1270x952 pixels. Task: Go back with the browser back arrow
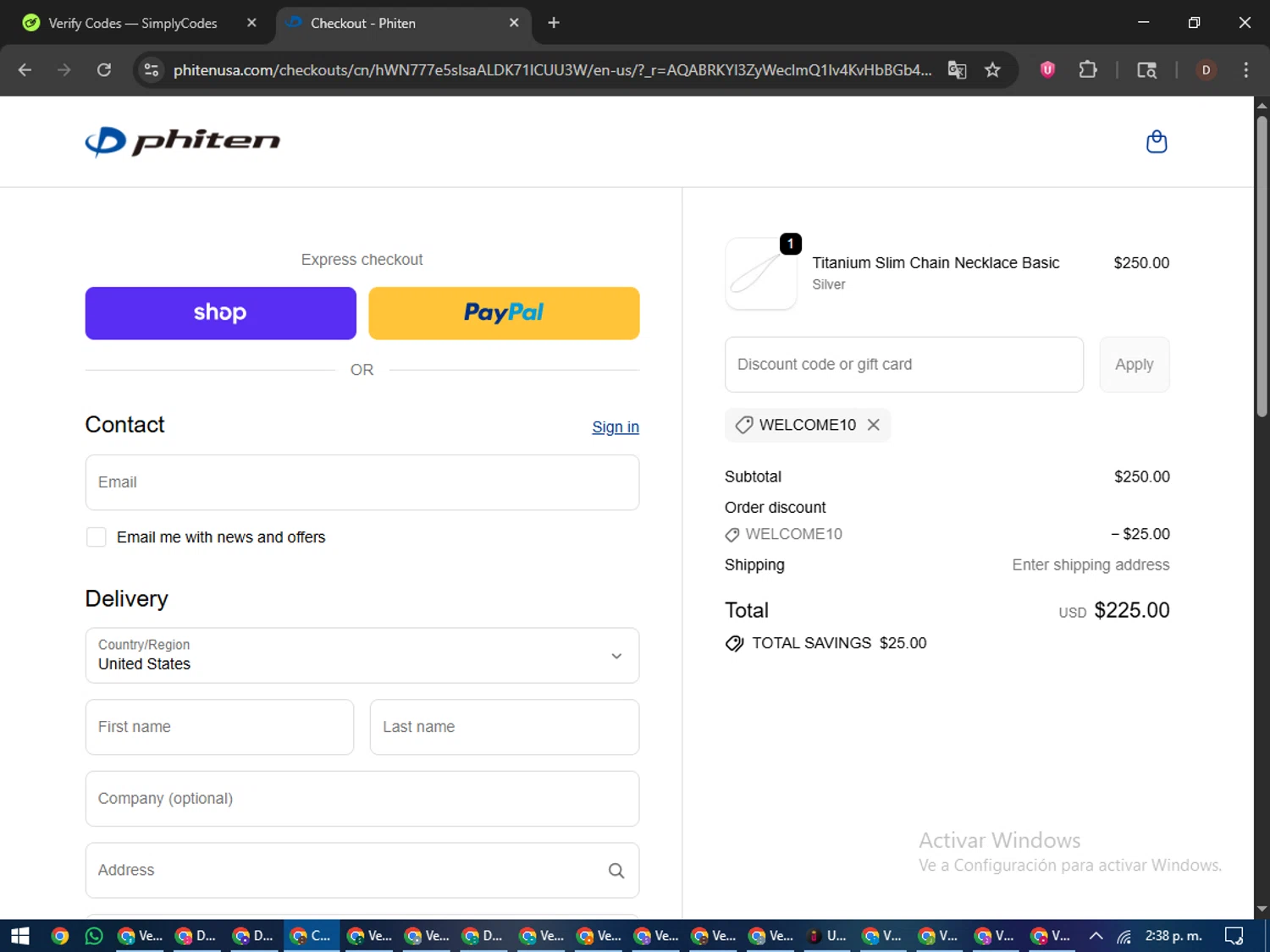[x=25, y=70]
